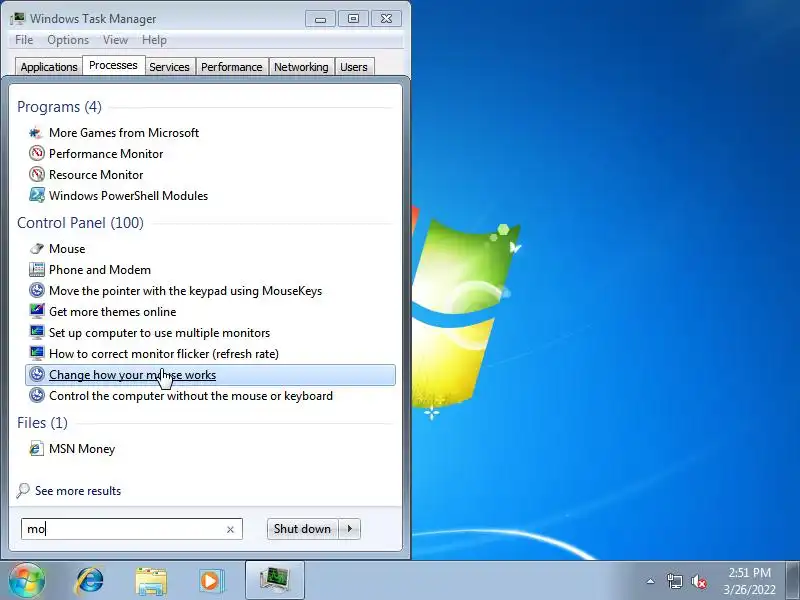Screen dimensions: 800x600
Task: Click the Mouse control panel icon
Action: tap(36, 248)
